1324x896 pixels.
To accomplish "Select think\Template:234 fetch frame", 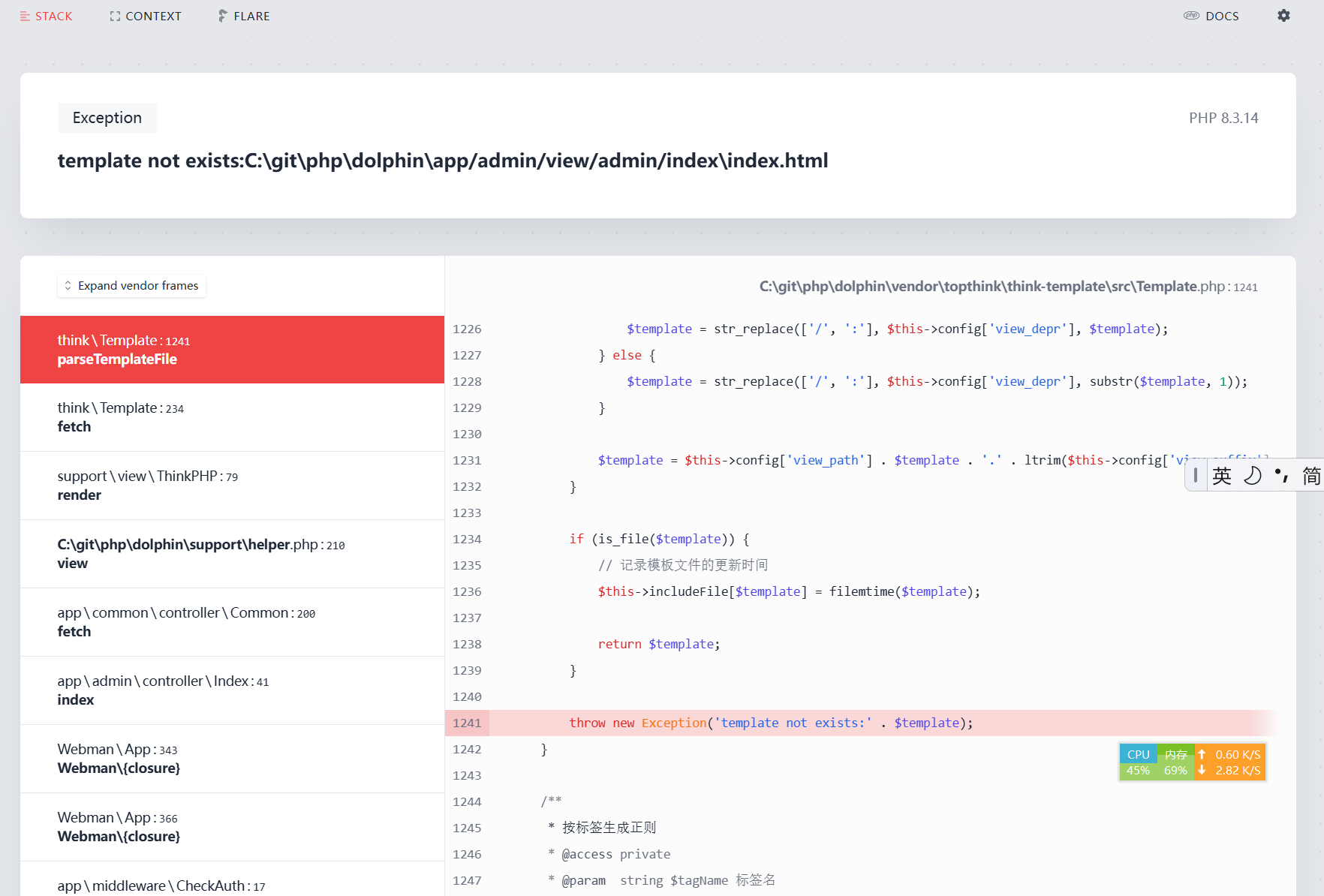I will (x=232, y=417).
